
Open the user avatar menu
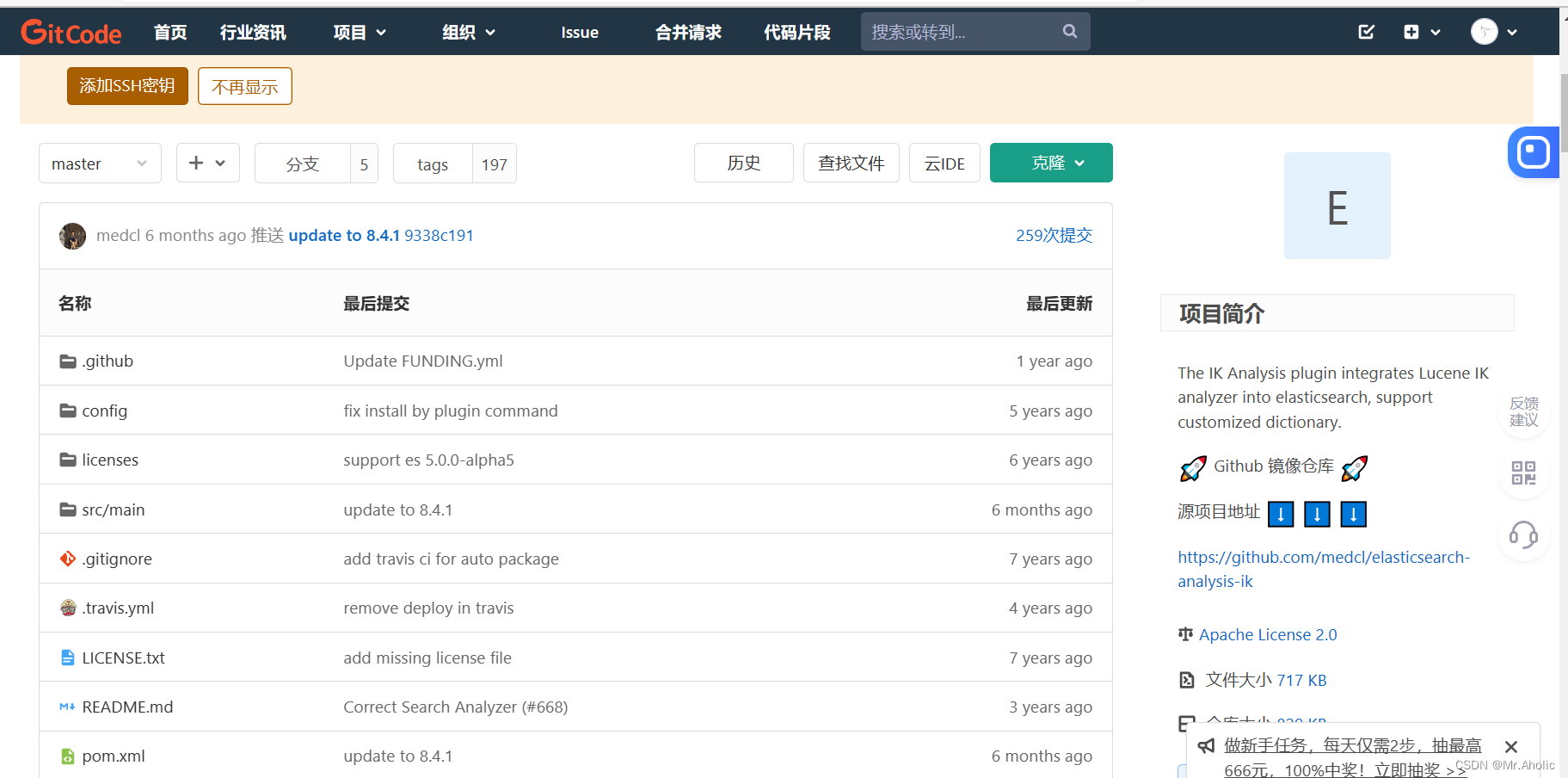(x=1494, y=32)
